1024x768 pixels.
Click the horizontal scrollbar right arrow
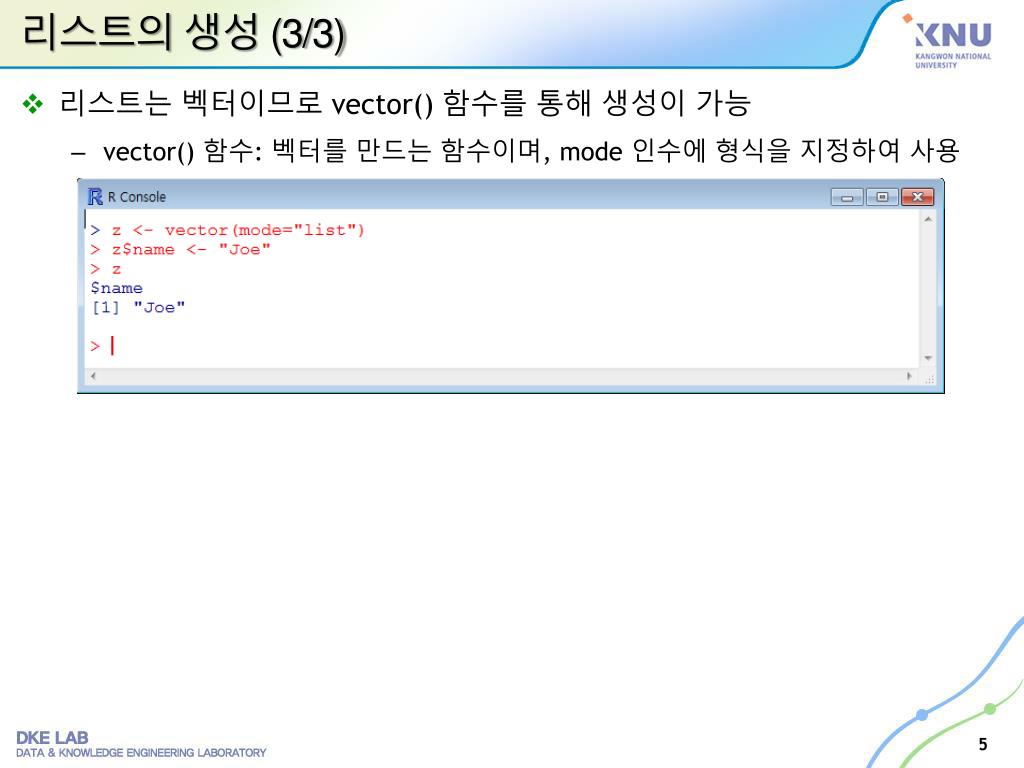908,376
